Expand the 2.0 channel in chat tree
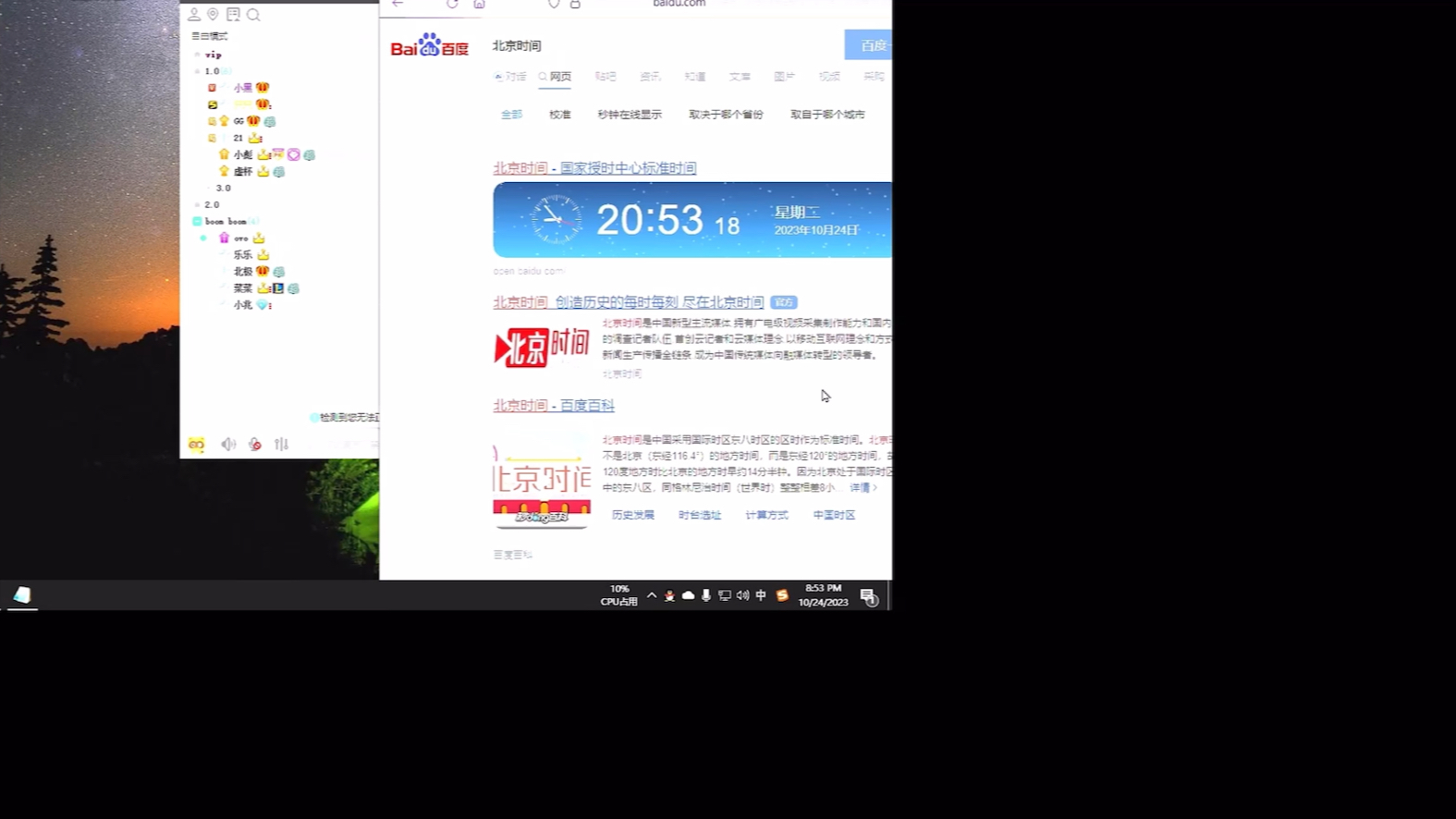The width and height of the screenshot is (1456, 819). [x=197, y=204]
